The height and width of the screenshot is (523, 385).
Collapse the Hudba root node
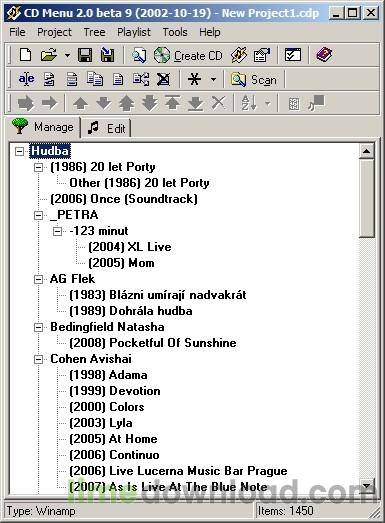pos(20,151)
